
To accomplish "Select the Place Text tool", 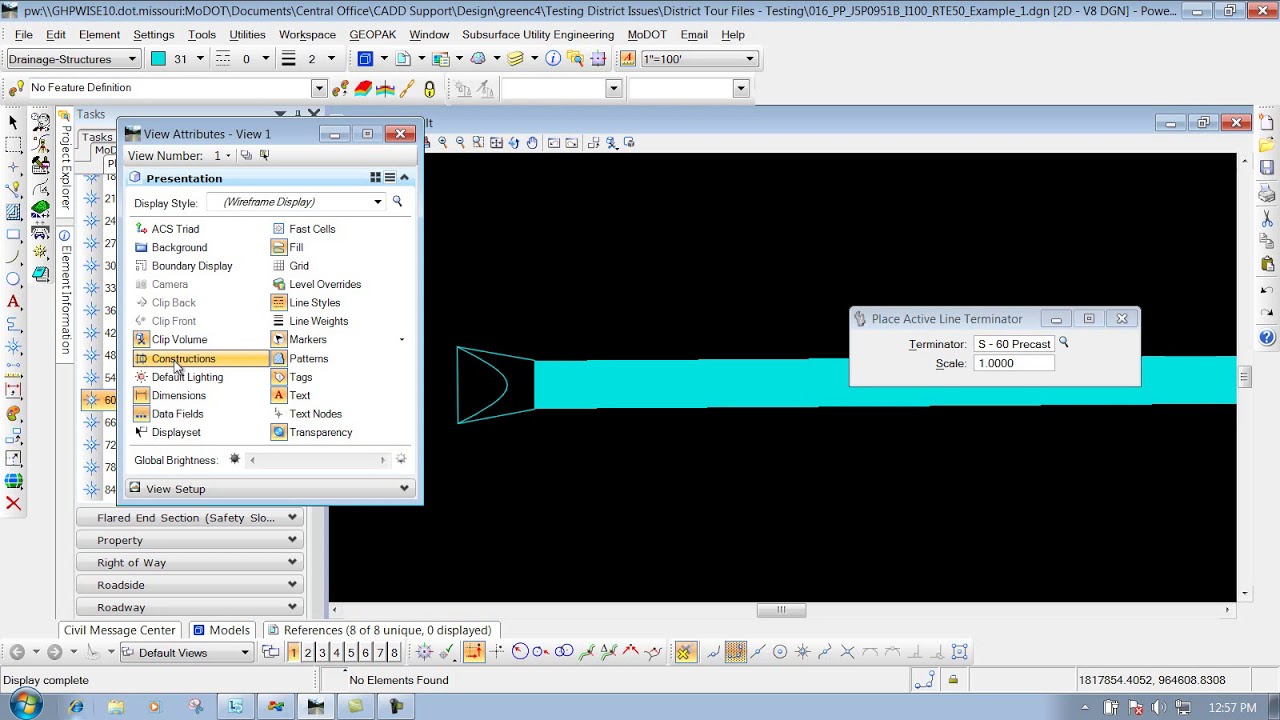I will tap(13, 301).
